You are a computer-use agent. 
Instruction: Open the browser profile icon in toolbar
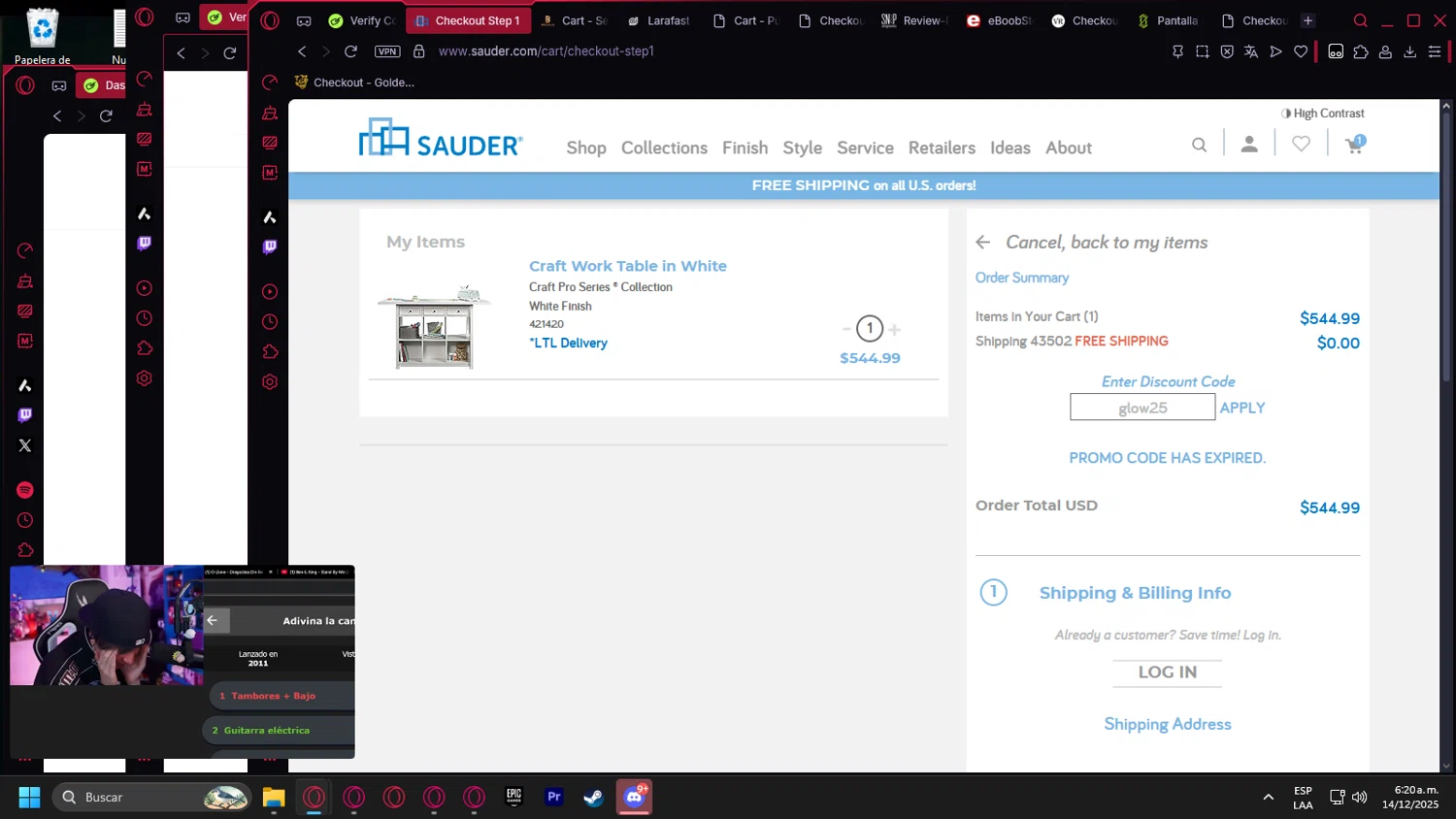[x=1385, y=51]
